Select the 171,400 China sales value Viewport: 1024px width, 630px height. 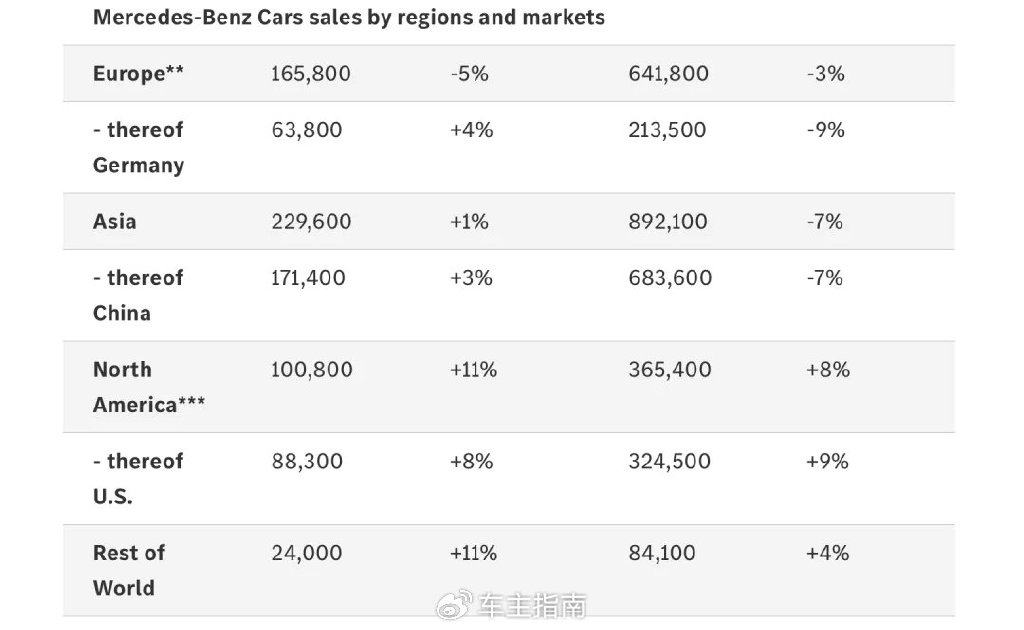(x=308, y=277)
